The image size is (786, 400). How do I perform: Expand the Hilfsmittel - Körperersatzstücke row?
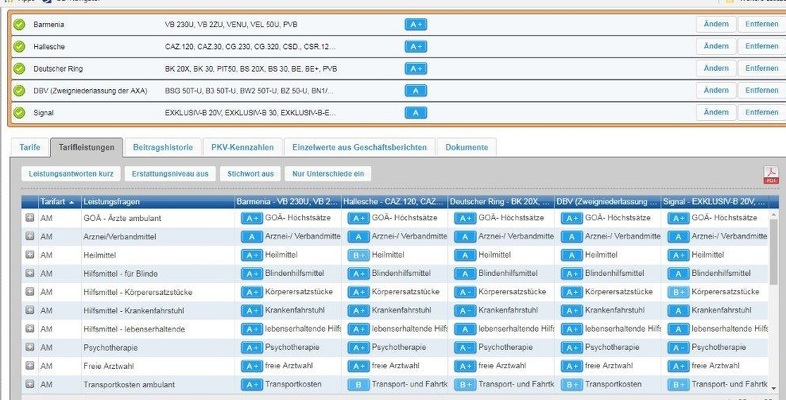pos(30,292)
